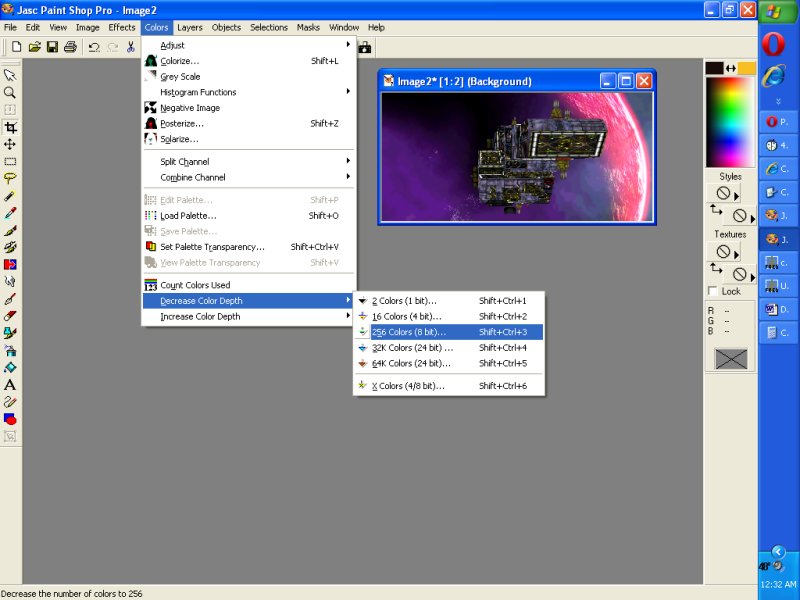Viewport: 800px width, 600px height.
Task: Select the Text tool
Action: pos(10,385)
